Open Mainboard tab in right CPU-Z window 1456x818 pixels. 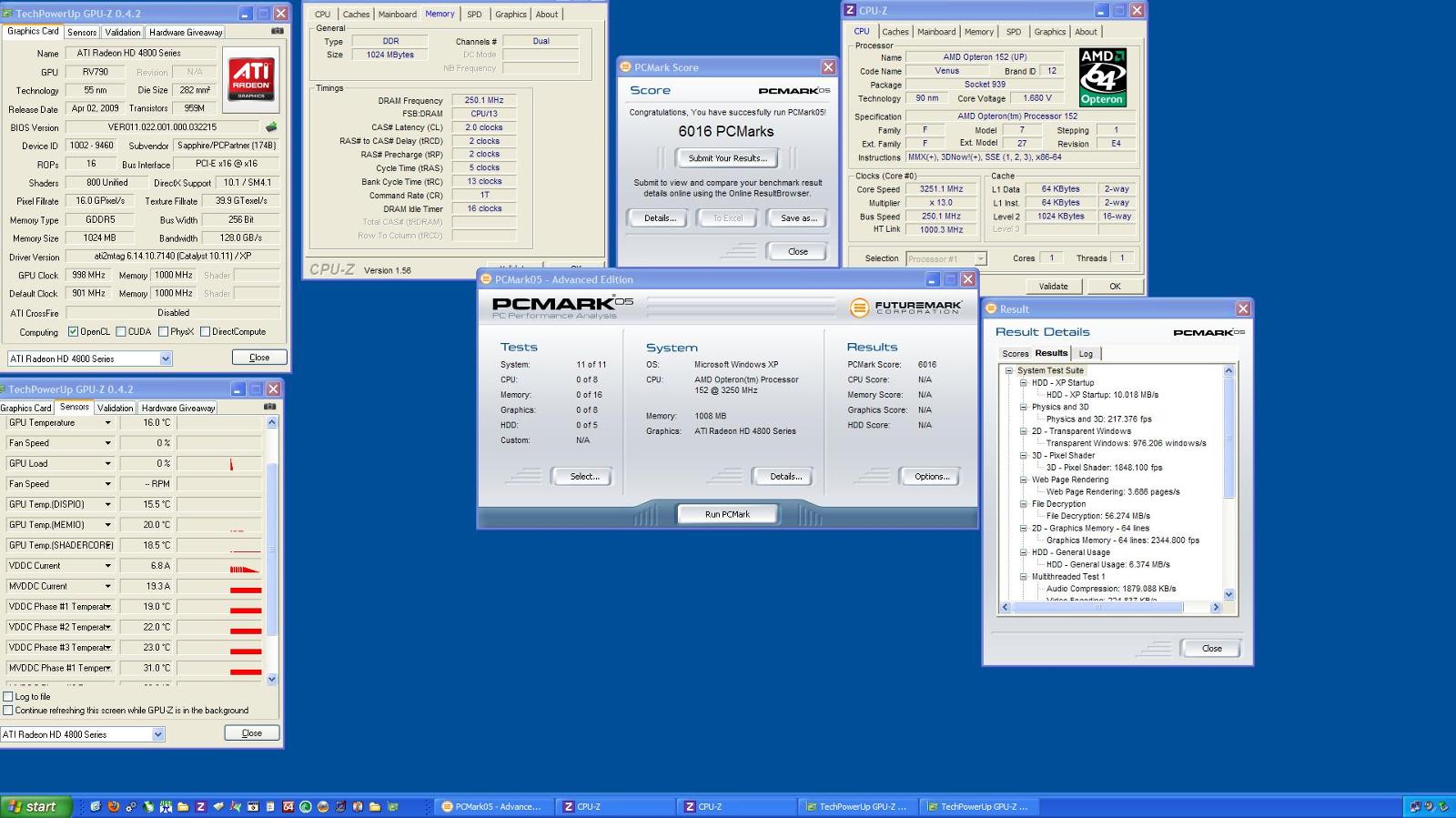click(936, 32)
